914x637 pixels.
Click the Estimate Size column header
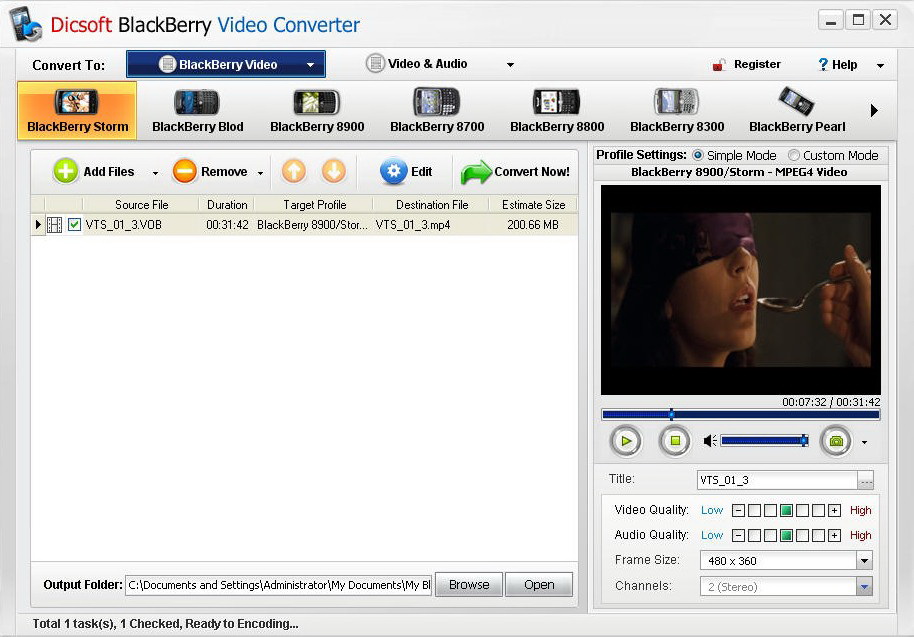click(533, 205)
